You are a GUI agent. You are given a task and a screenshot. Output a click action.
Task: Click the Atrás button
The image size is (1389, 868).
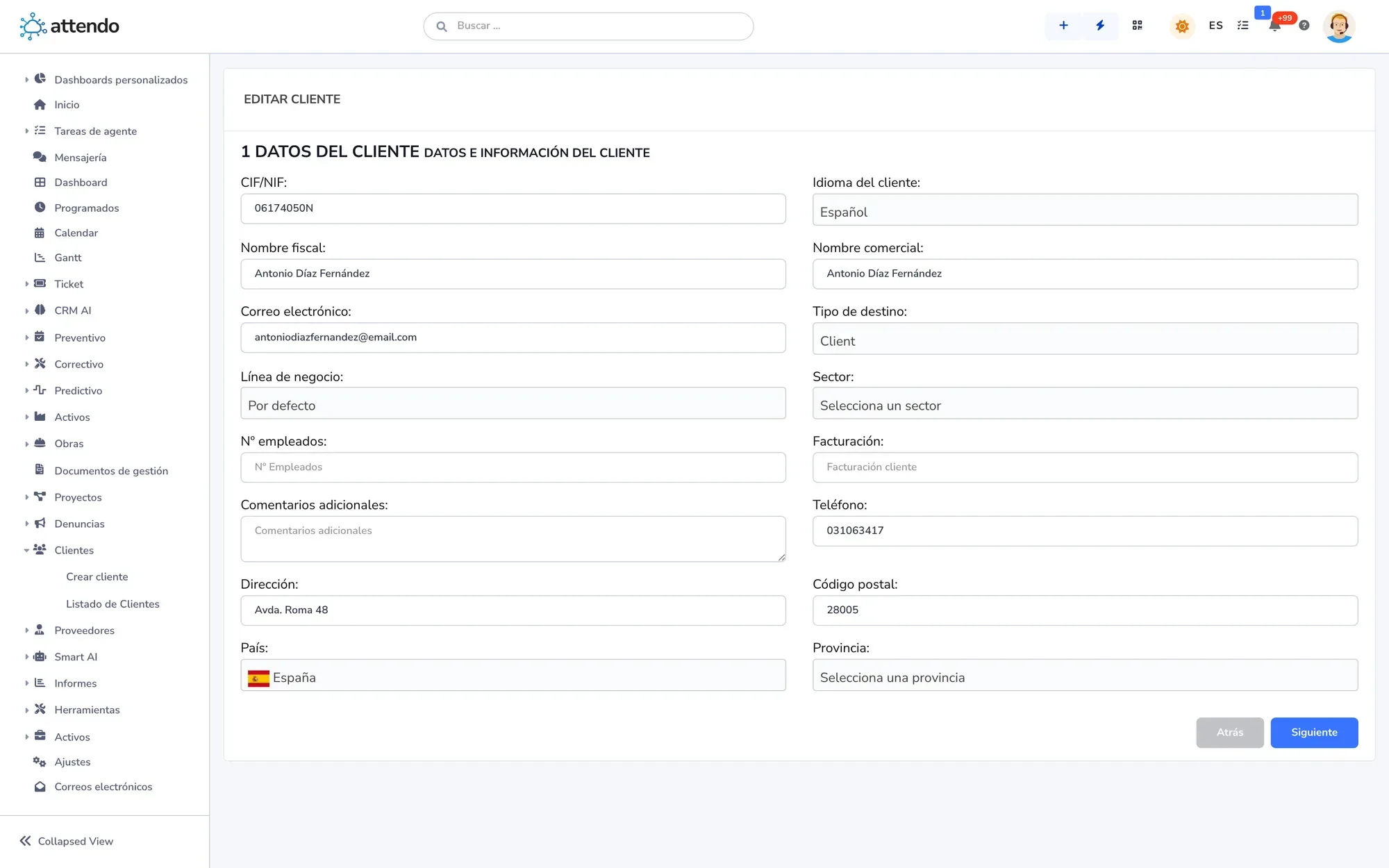click(1230, 733)
